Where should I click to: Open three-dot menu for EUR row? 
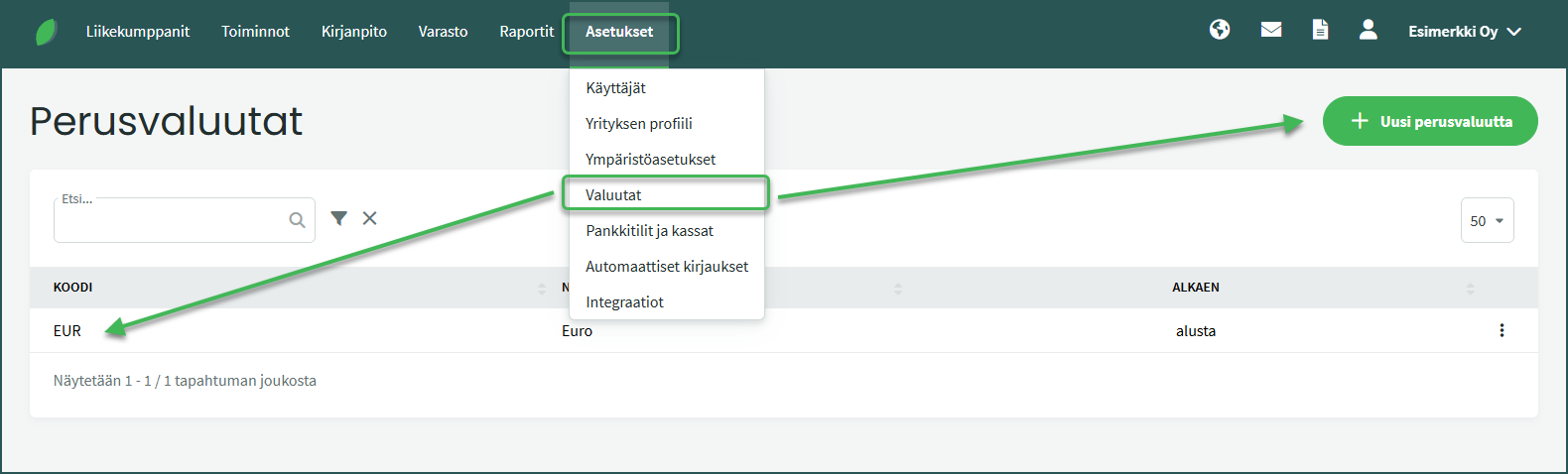click(x=1502, y=330)
